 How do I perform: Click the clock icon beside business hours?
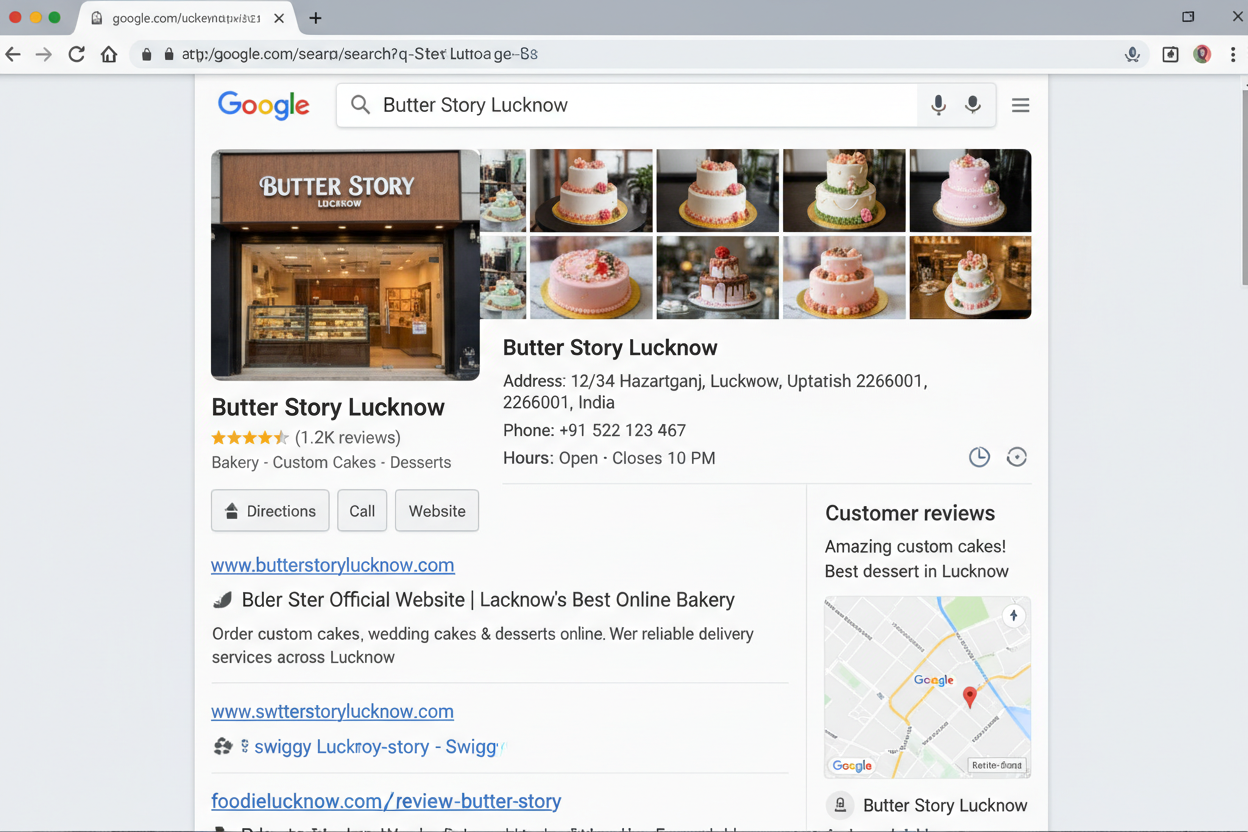tap(979, 456)
